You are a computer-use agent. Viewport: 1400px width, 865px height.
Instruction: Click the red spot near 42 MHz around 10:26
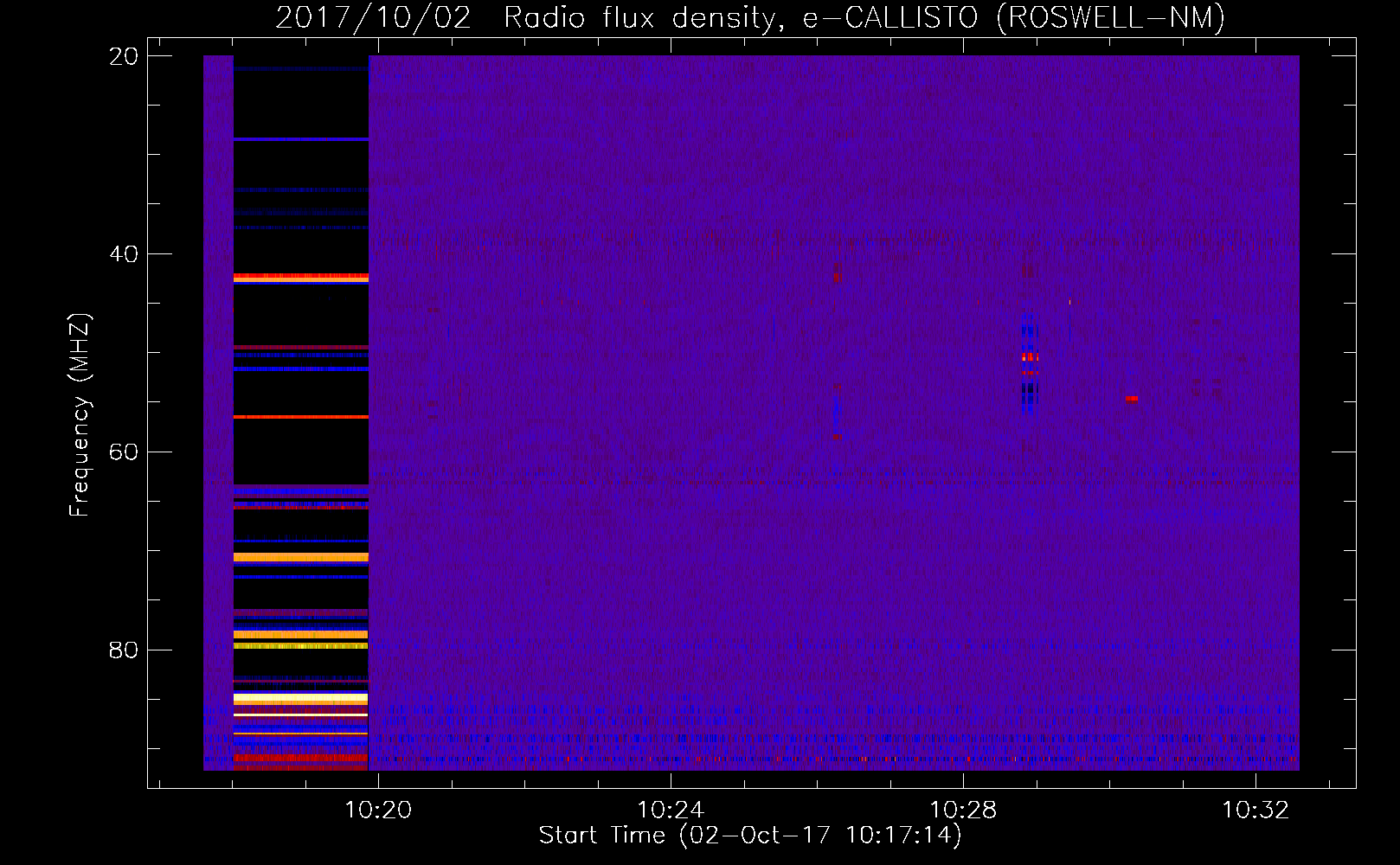pyautogui.click(x=837, y=277)
